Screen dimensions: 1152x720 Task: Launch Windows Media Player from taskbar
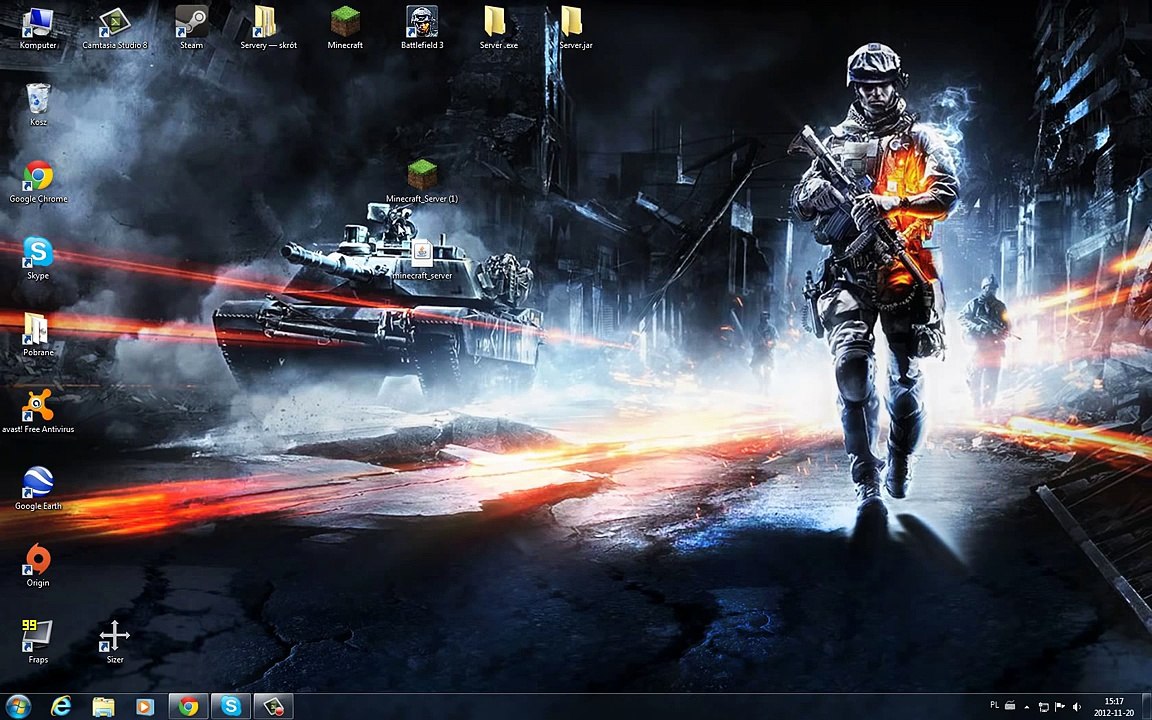pos(145,707)
